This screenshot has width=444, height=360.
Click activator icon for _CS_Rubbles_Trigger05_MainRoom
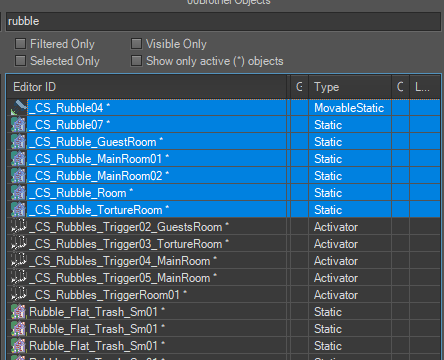19,278
